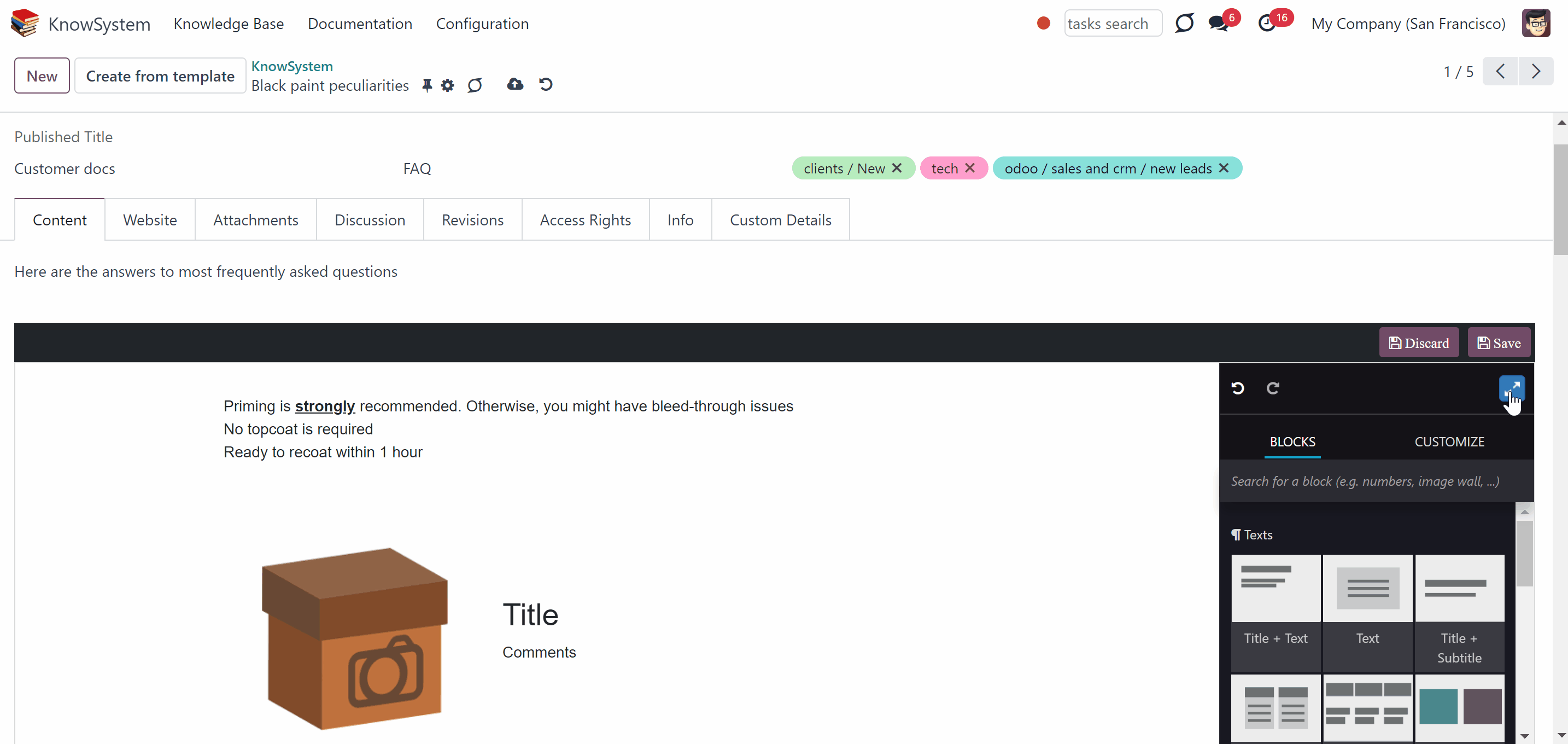
Task: Insert the three-column text block
Action: (1368, 708)
